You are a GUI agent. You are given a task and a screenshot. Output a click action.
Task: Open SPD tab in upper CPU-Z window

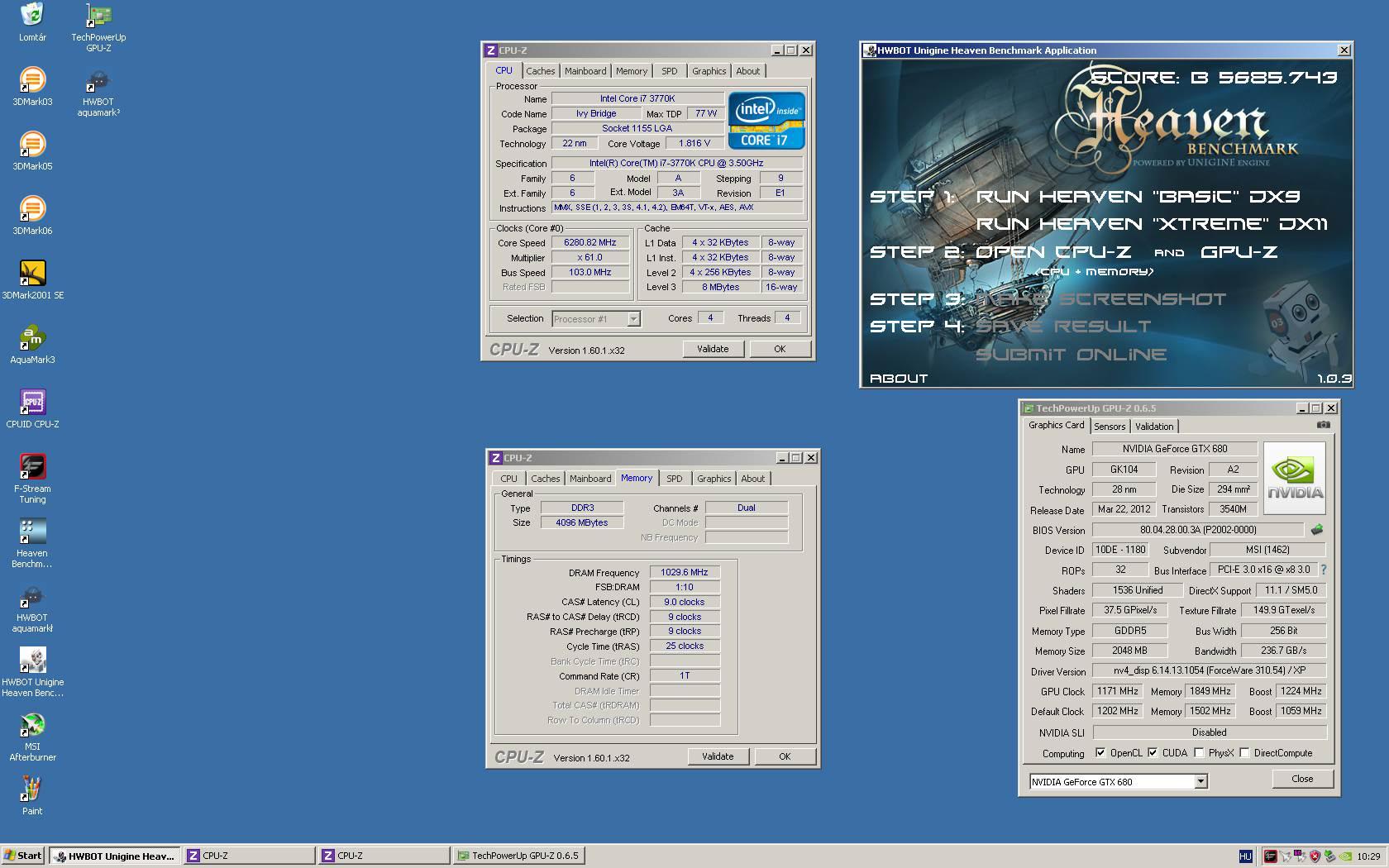click(x=669, y=71)
